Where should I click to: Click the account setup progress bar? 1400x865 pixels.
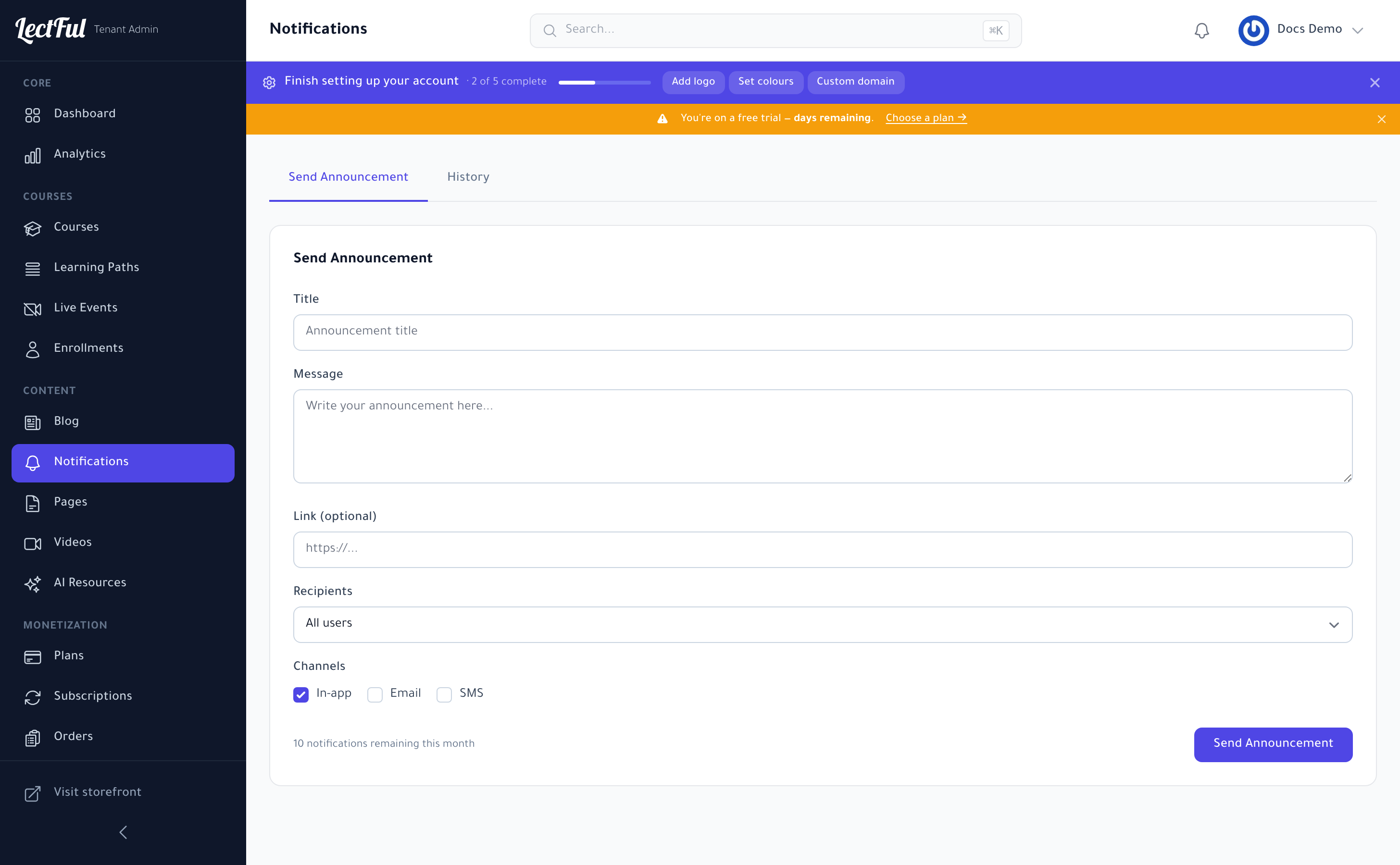[604, 82]
